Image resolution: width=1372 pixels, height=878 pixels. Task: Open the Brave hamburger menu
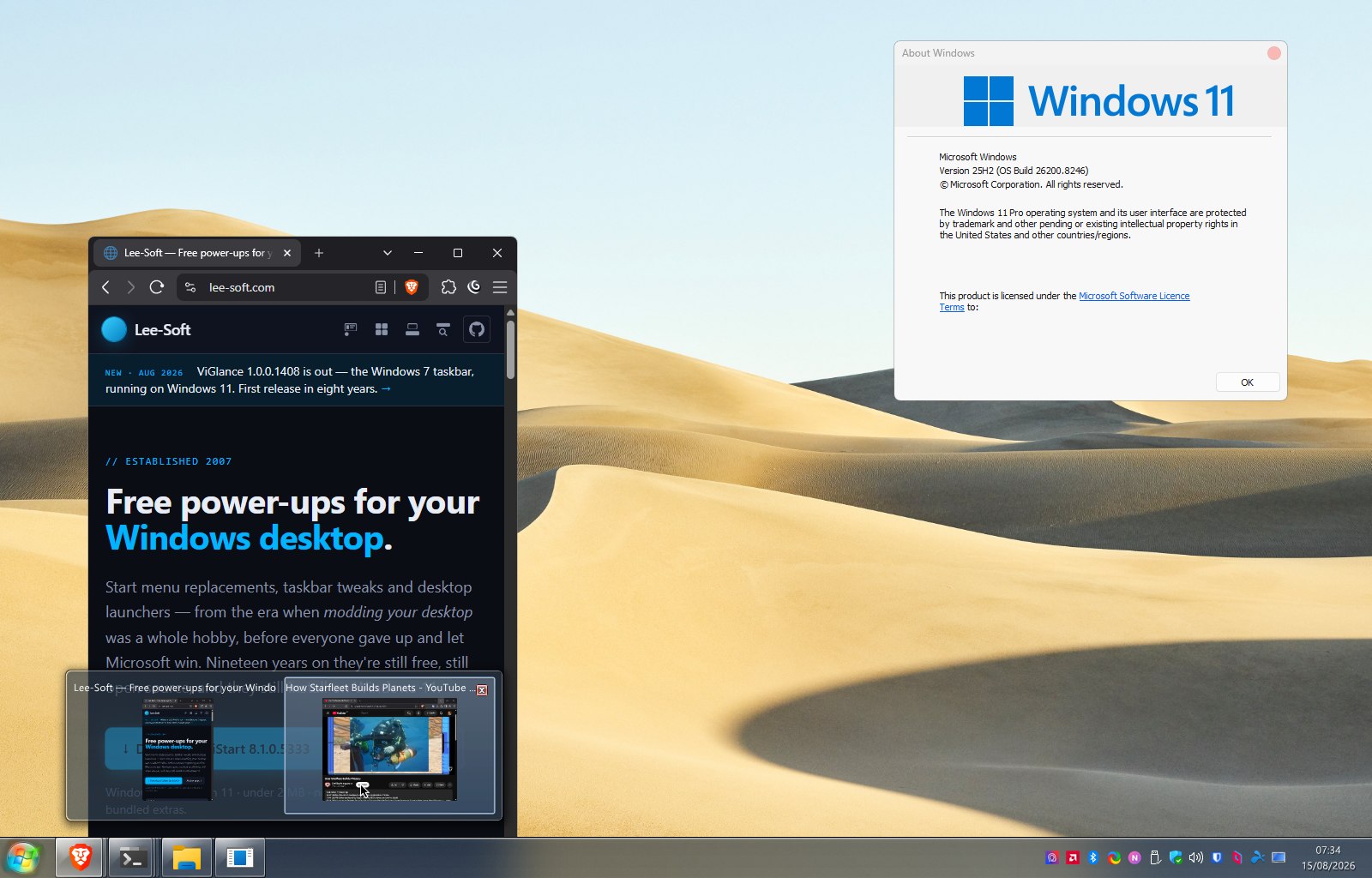tap(500, 287)
